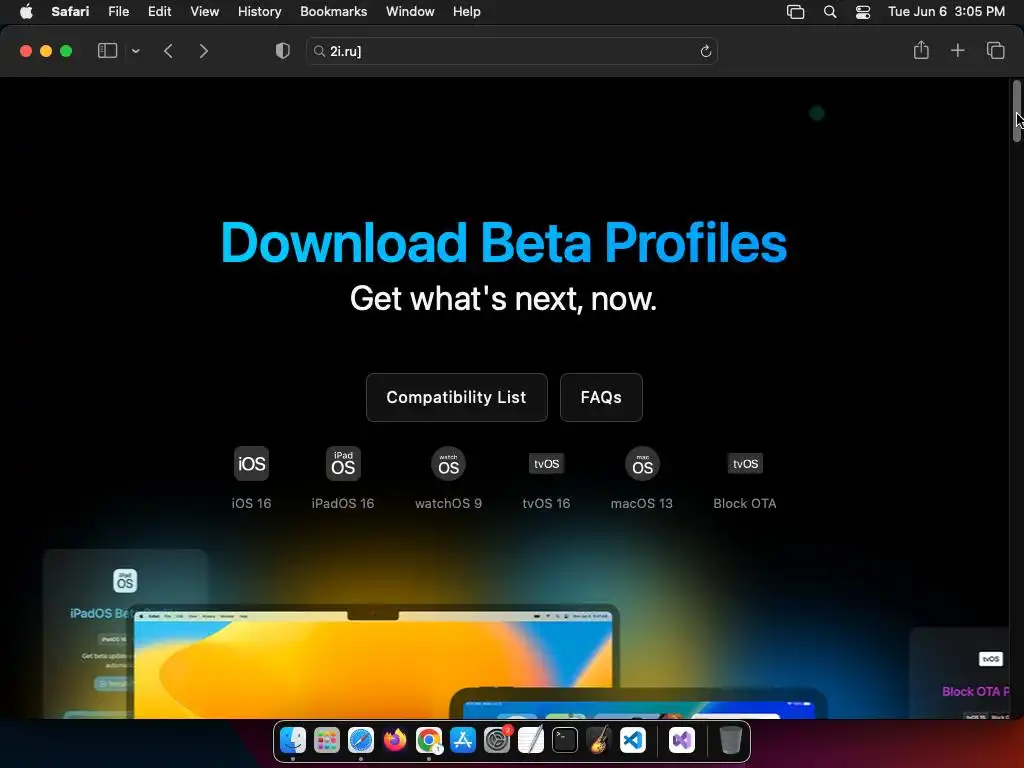Go forward with the forward arrow

[204, 51]
